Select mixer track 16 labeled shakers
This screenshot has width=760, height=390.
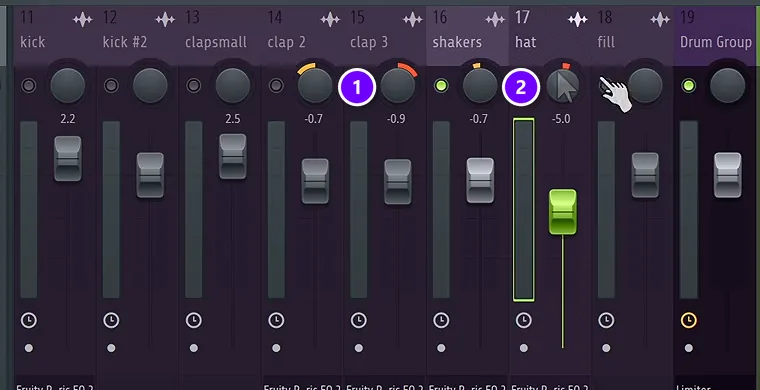[x=457, y=42]
